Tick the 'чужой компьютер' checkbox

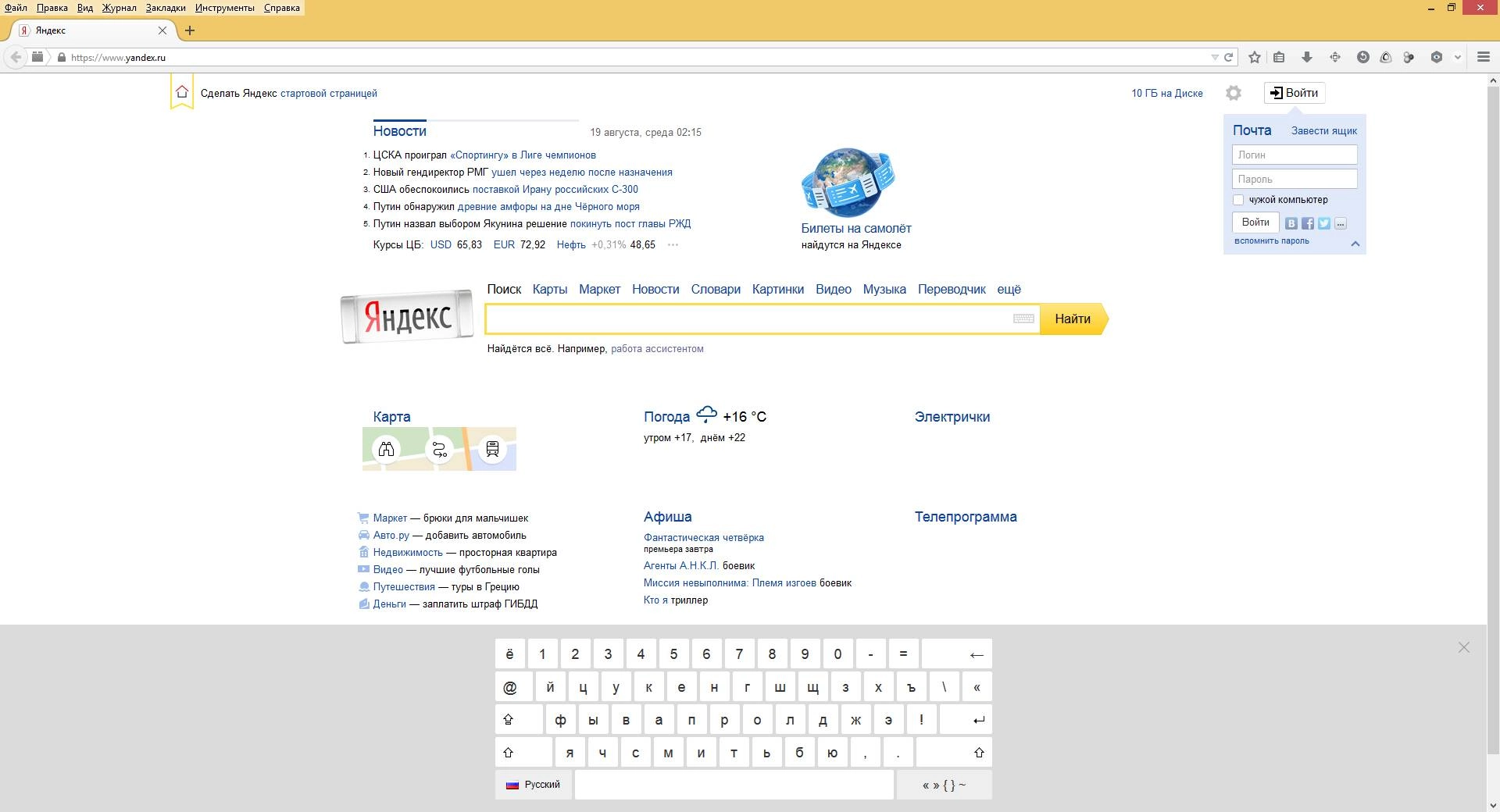tap(1238, 200)
